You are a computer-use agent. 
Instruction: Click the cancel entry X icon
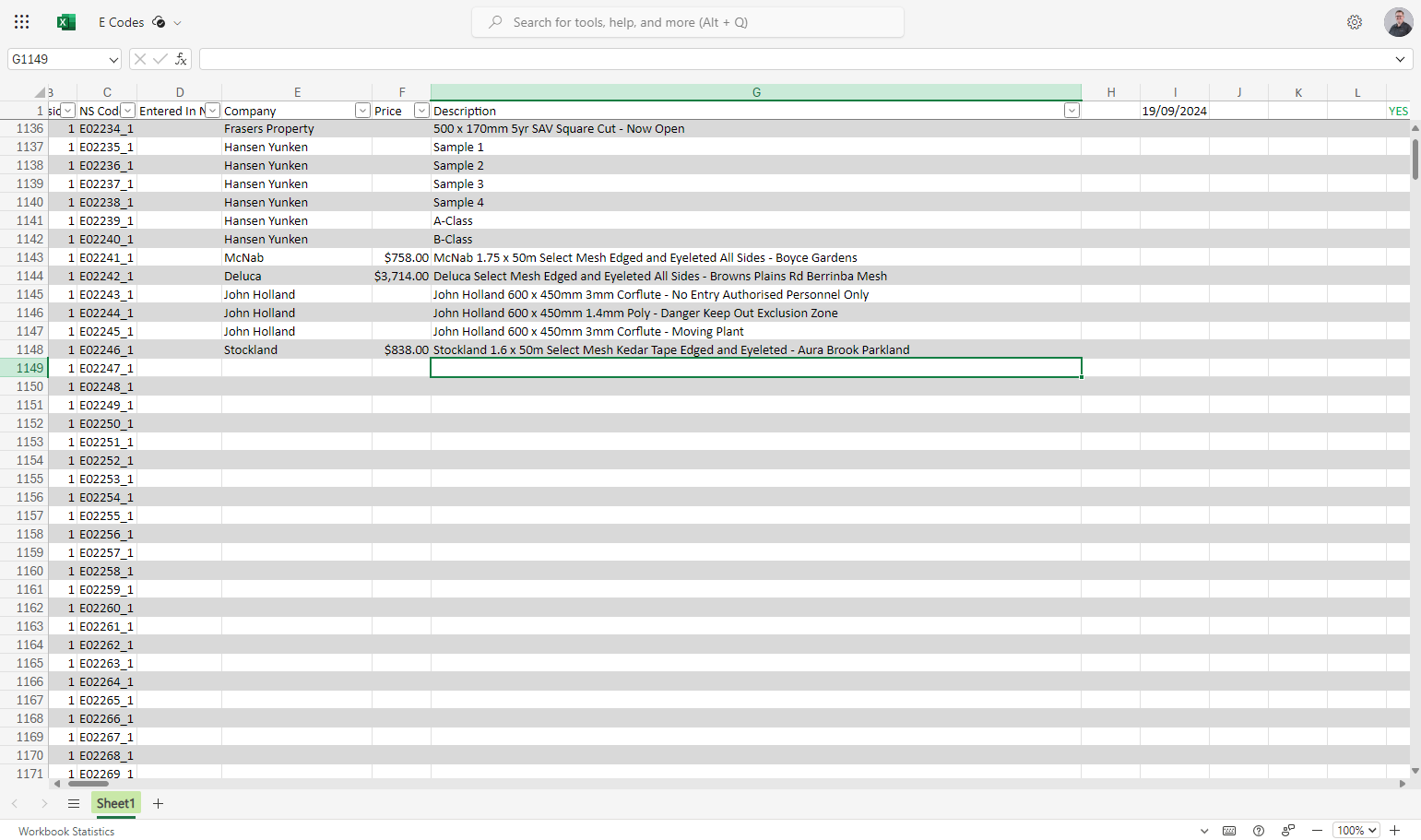140,59
